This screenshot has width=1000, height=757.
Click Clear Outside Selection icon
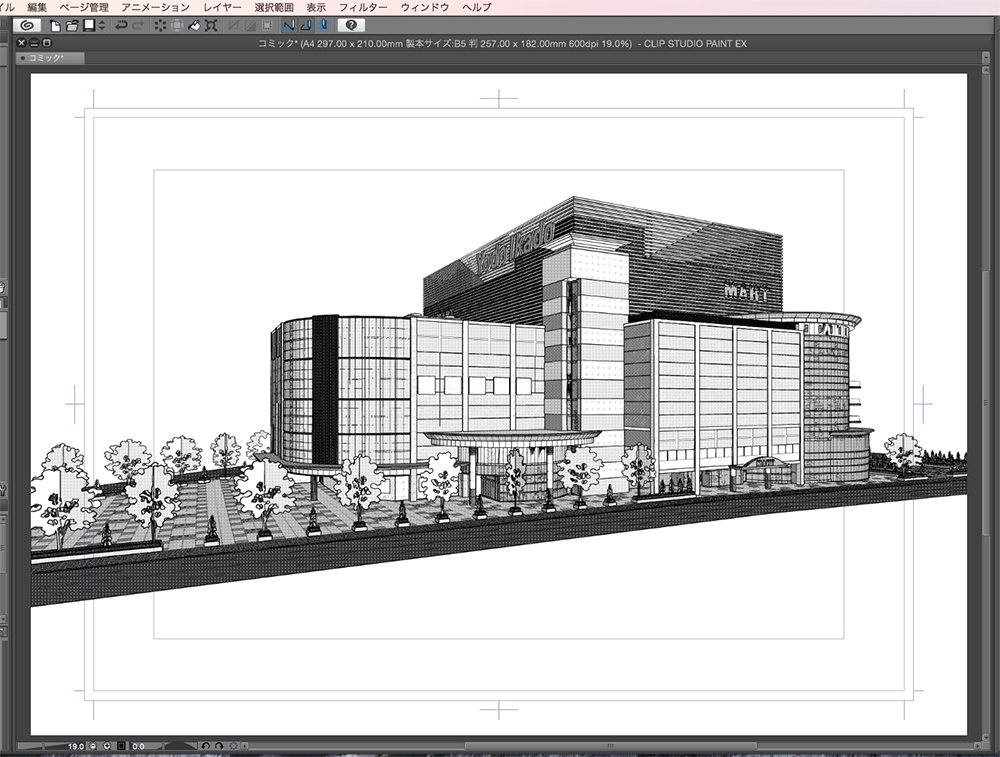point(177,26)
